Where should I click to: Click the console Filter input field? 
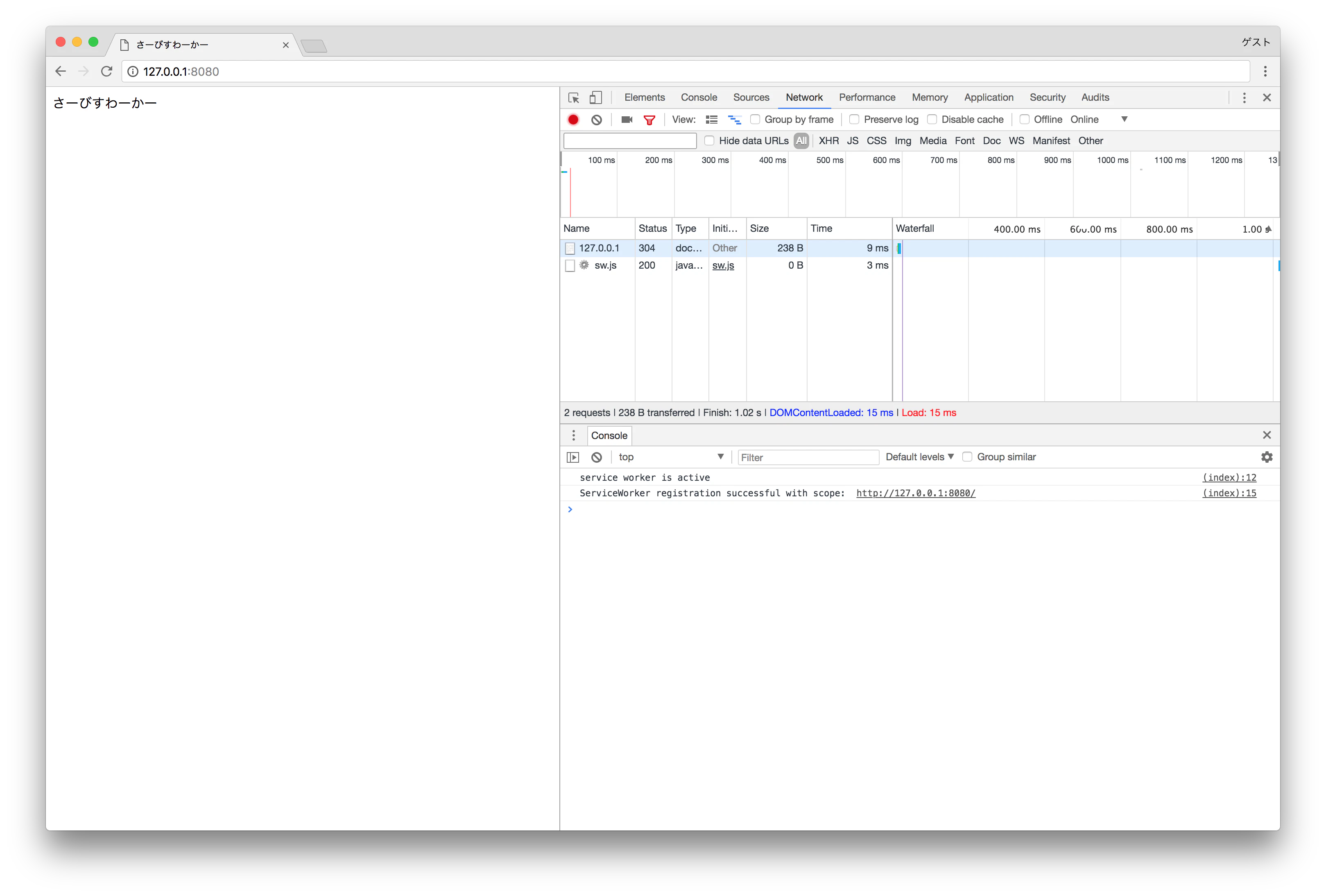(x=808, y=457)
